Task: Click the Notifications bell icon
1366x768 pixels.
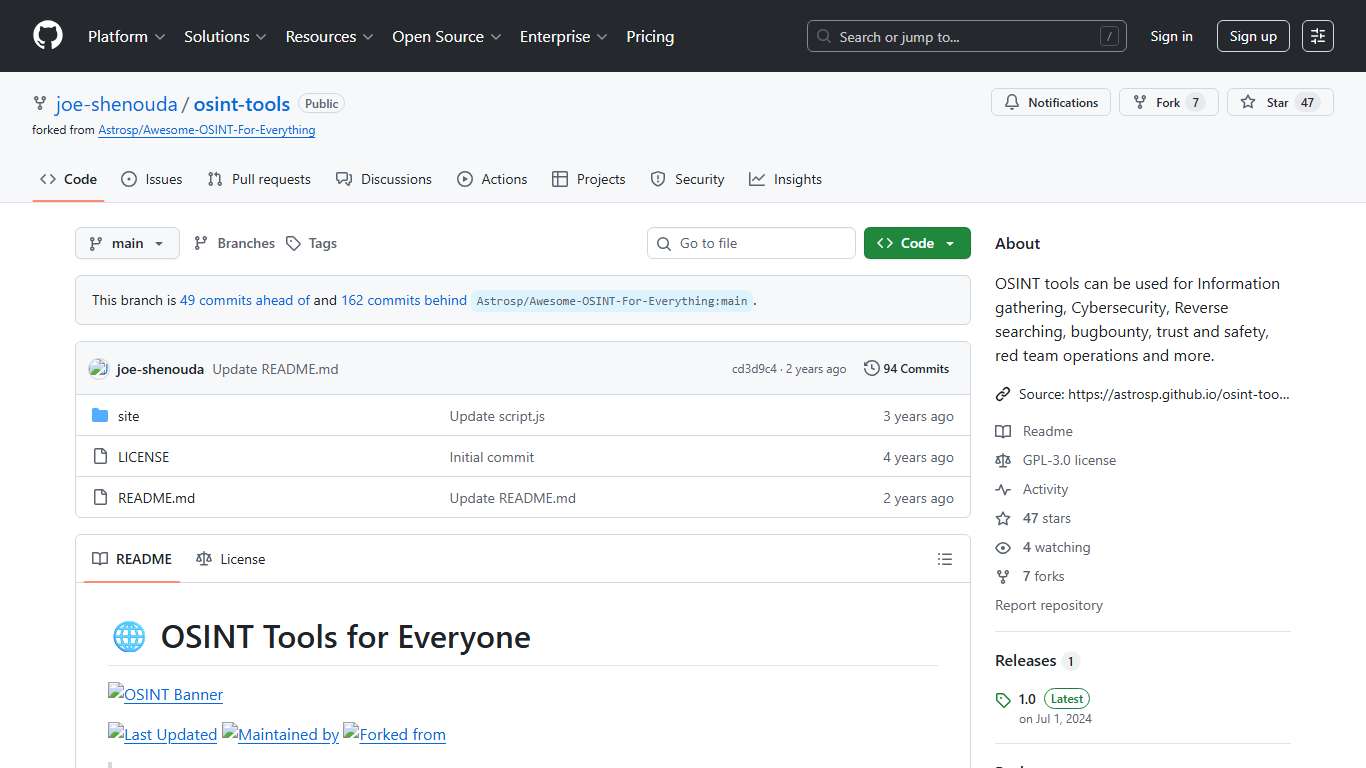Action: (1012, 101)
